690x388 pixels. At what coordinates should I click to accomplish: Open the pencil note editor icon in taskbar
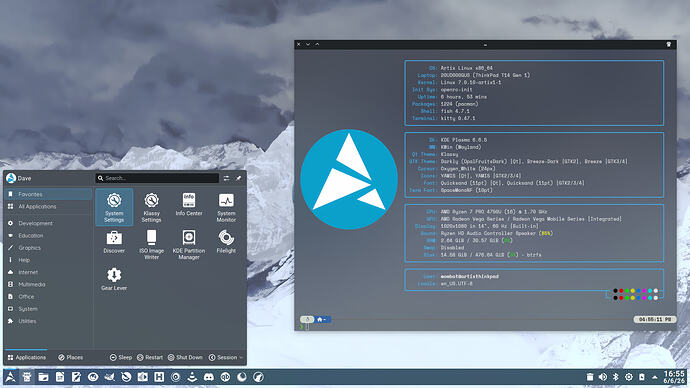[x=76, y=377]
